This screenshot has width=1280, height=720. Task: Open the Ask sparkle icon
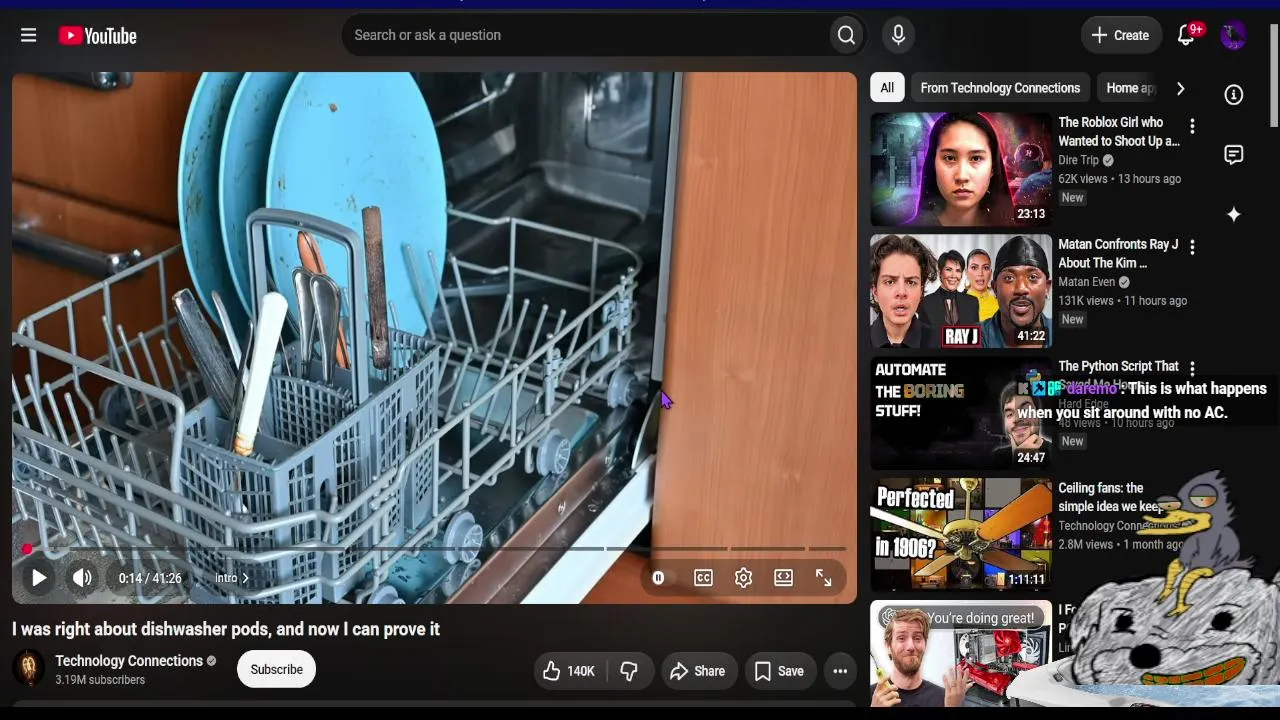coord(1234,214)
